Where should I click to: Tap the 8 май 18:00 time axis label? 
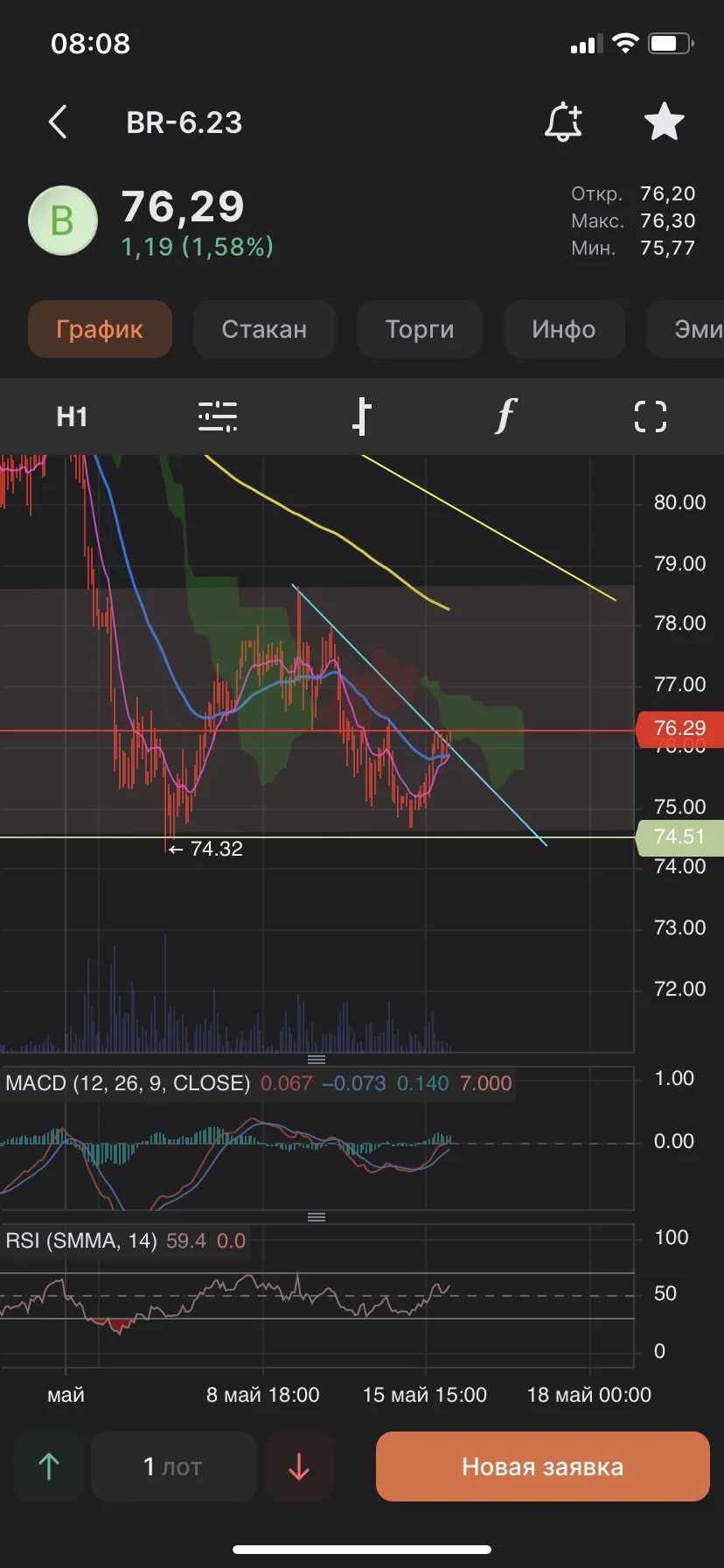tap(263, 1395)
